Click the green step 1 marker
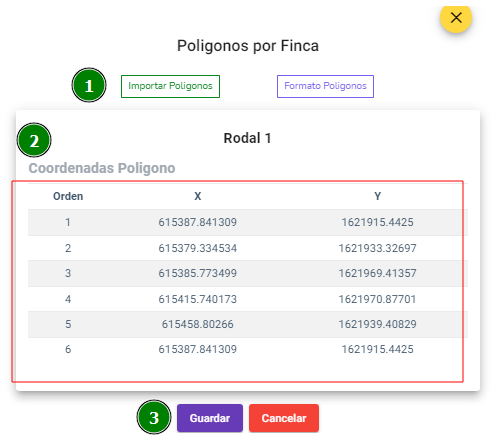 (89, 85)
